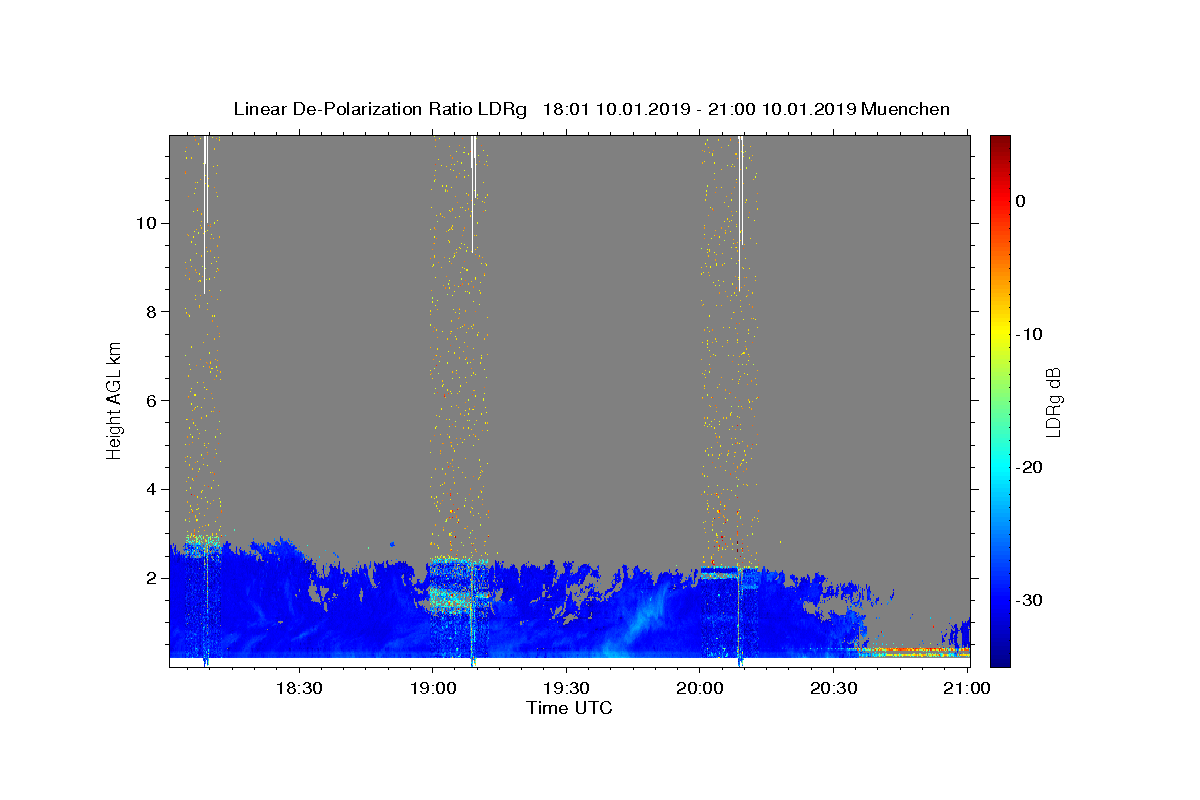Click the plot title 'Linear De-Polarization Ratio LDRg'
1200x800 pixels.
(x=380, y=109)
